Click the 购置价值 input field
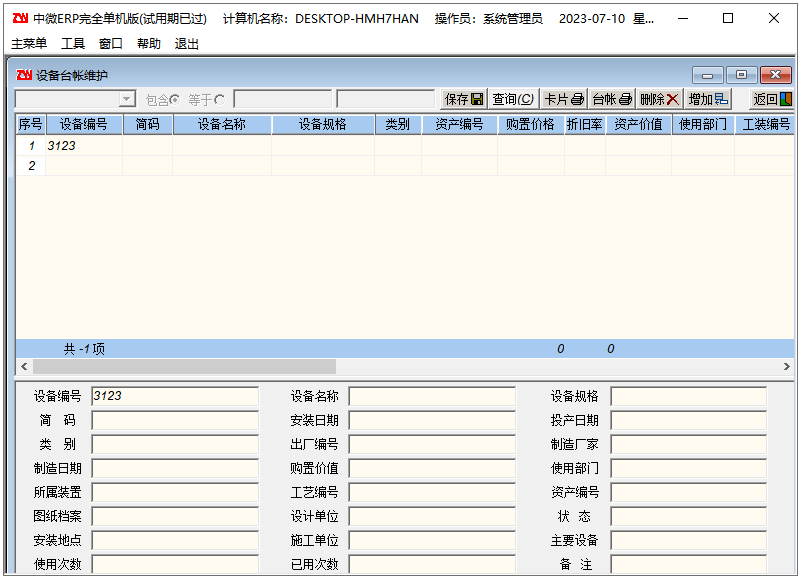 [432, 468]
